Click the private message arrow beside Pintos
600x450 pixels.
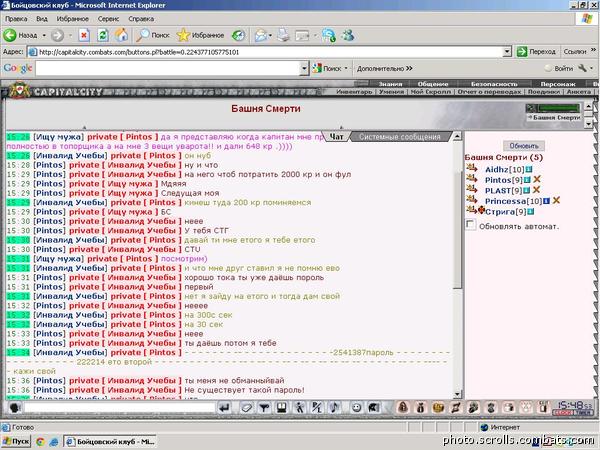click(472, 178)
